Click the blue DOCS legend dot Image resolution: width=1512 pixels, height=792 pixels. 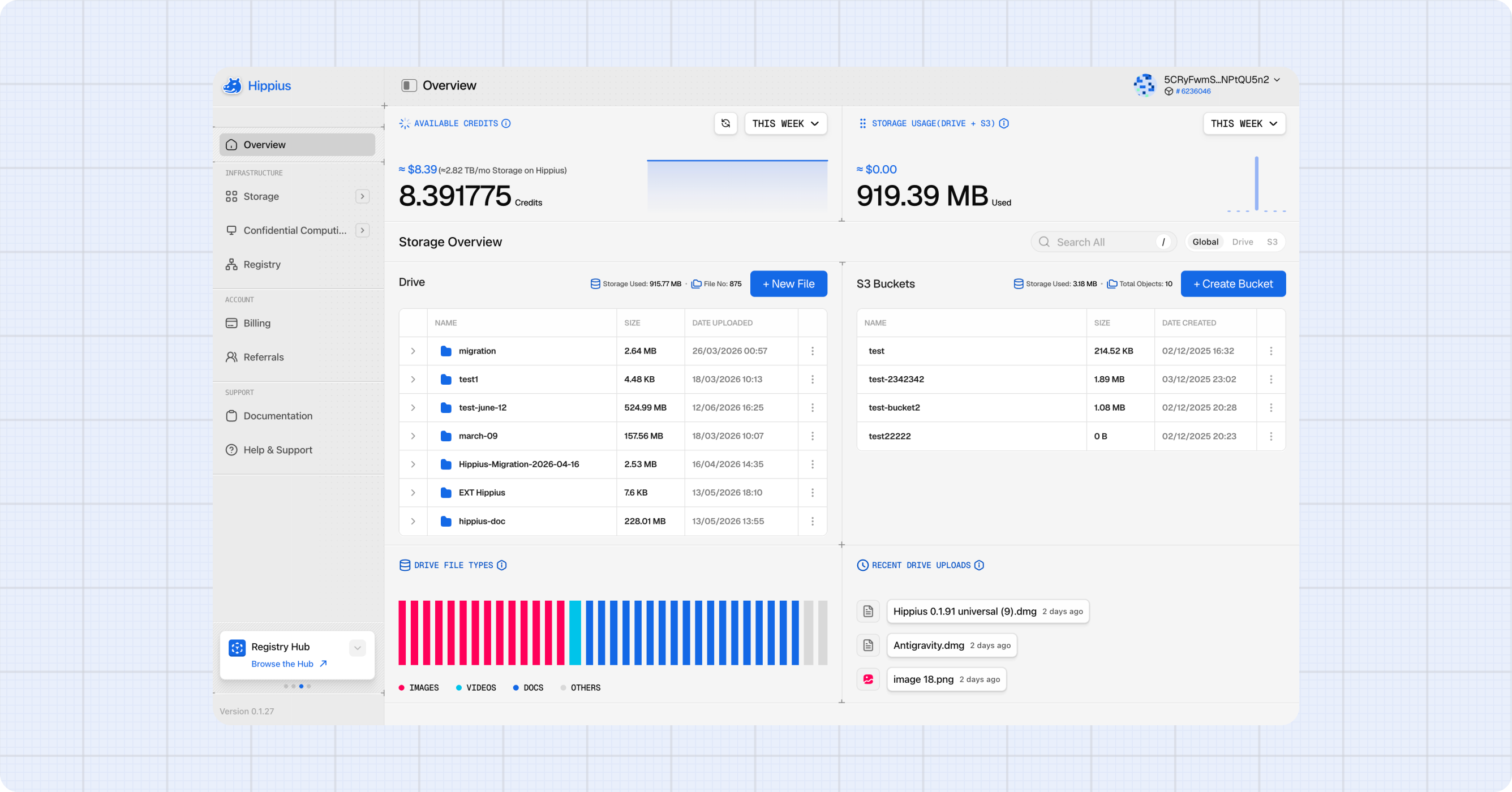coord(516,687)
